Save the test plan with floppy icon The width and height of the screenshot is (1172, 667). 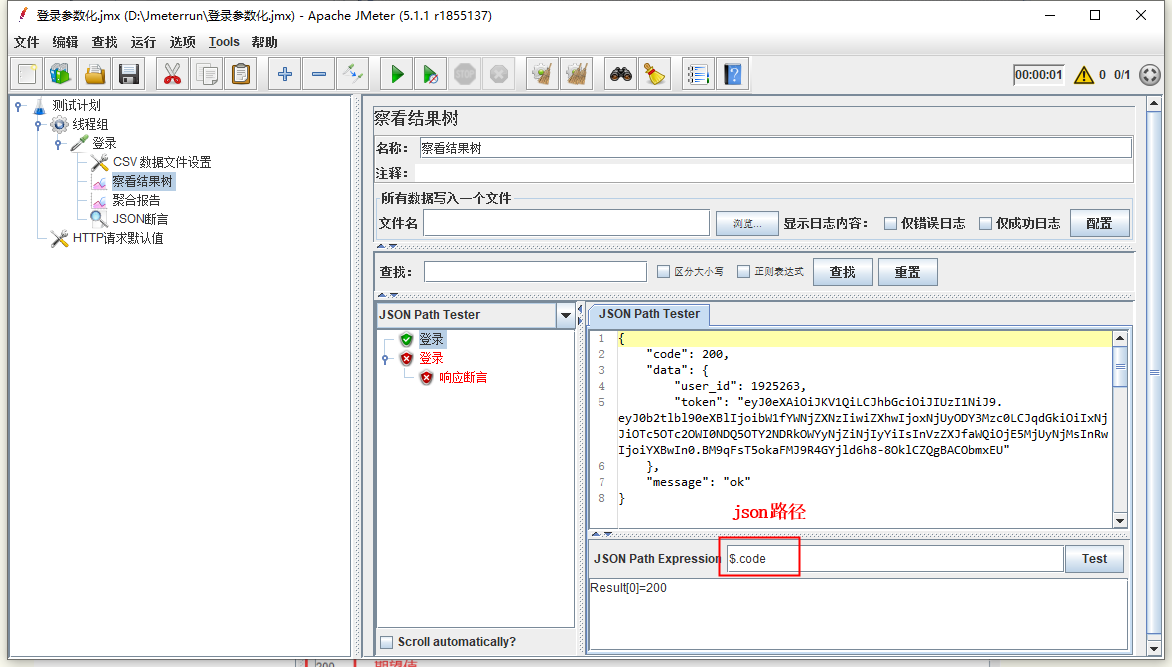pyautogui.click(x=129, y=74)
